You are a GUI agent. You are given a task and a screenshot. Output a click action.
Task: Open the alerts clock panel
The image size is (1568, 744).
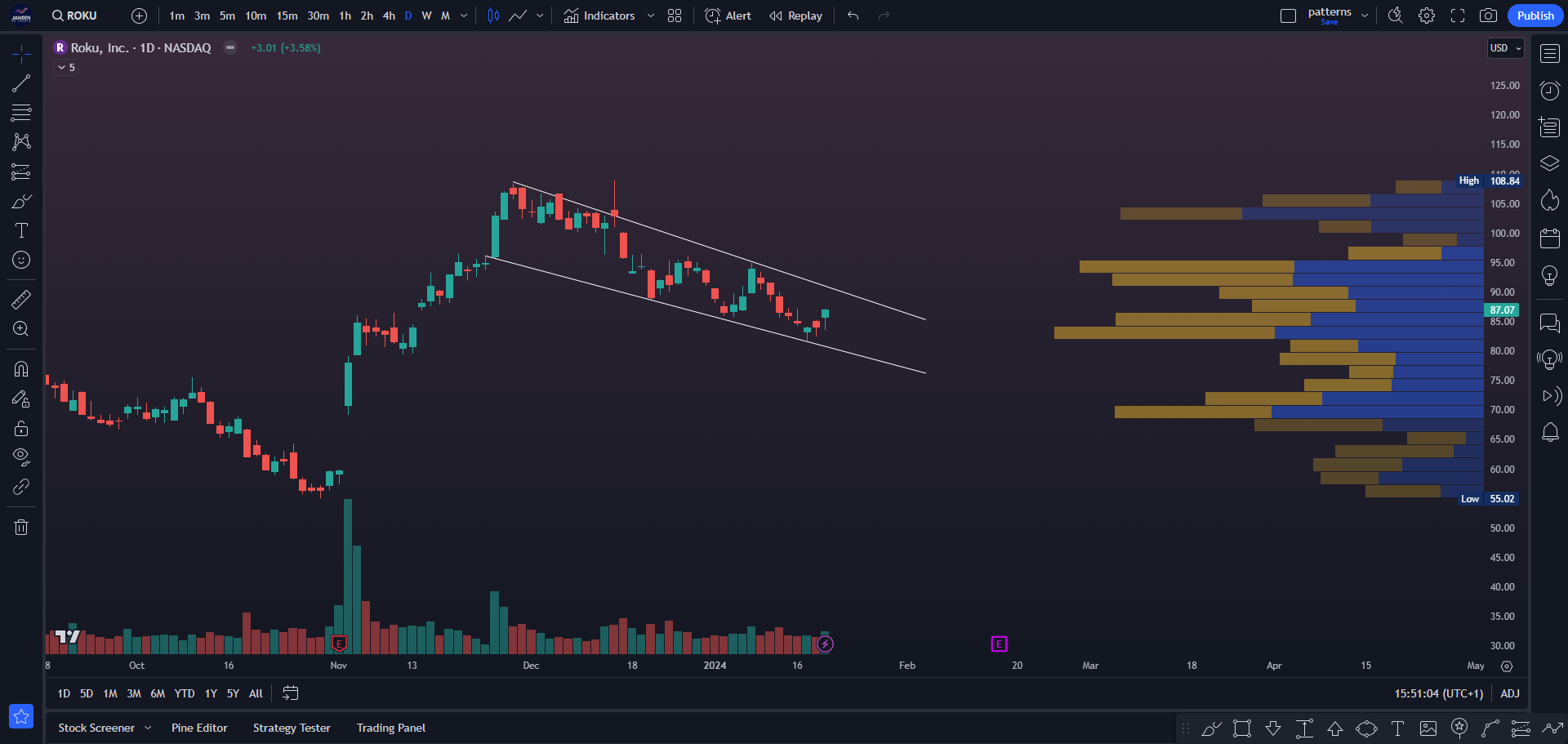click(x=1550, y=91)
